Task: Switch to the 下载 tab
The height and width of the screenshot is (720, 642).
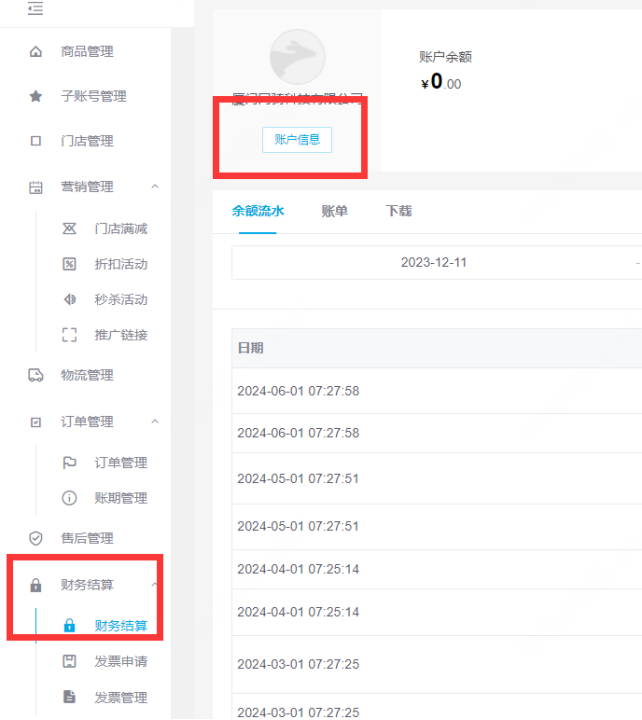Action: point(398,211)
